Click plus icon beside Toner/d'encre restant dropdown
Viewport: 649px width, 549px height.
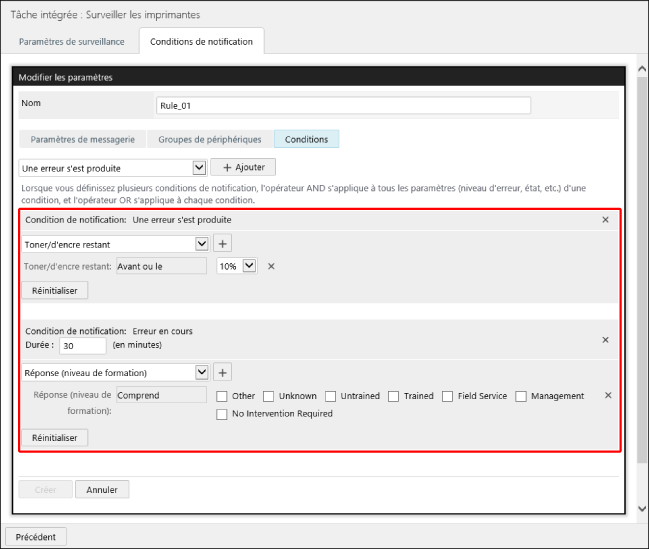tap(223, 243)
